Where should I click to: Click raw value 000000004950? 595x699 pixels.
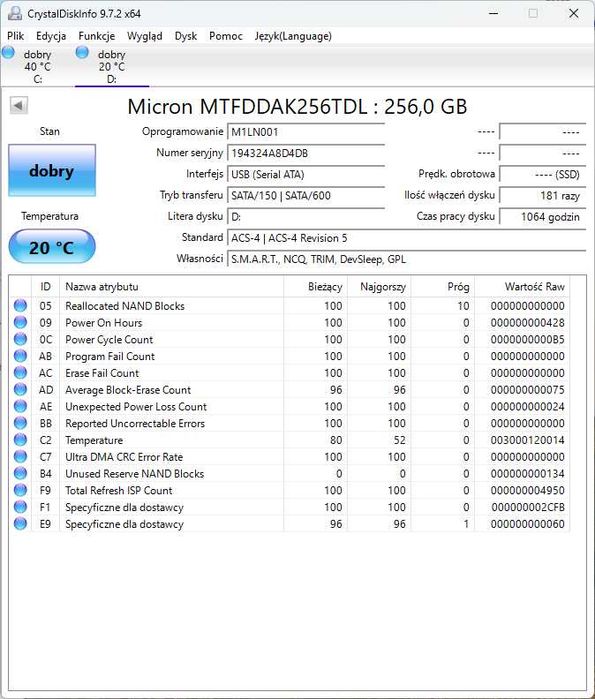[x=528, y=490]
